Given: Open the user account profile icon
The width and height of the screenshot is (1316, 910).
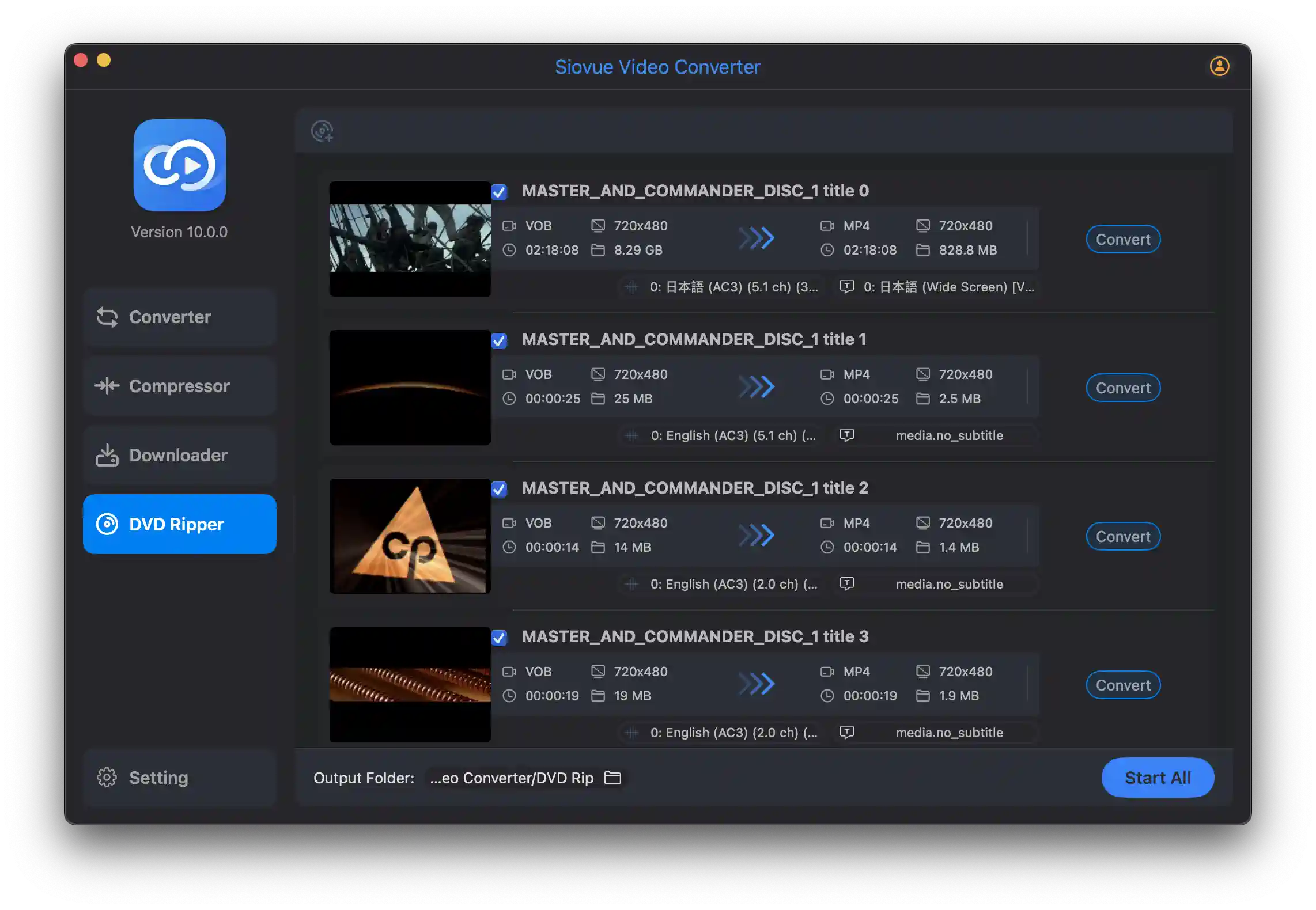Looking at the screenshot, I should [1219, 66].
